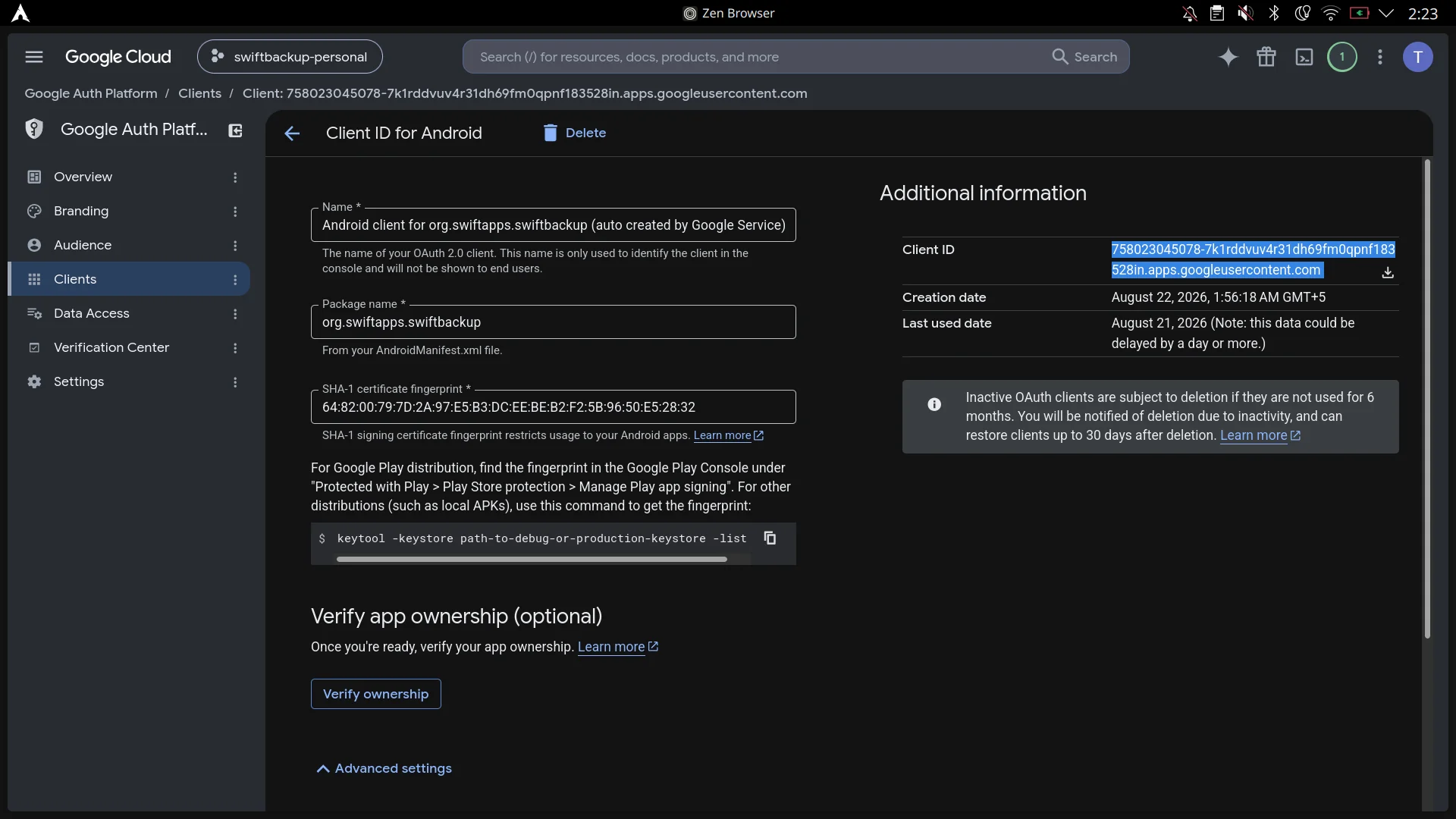Click the highlighted Client ID value

(x=1253, y=259)
